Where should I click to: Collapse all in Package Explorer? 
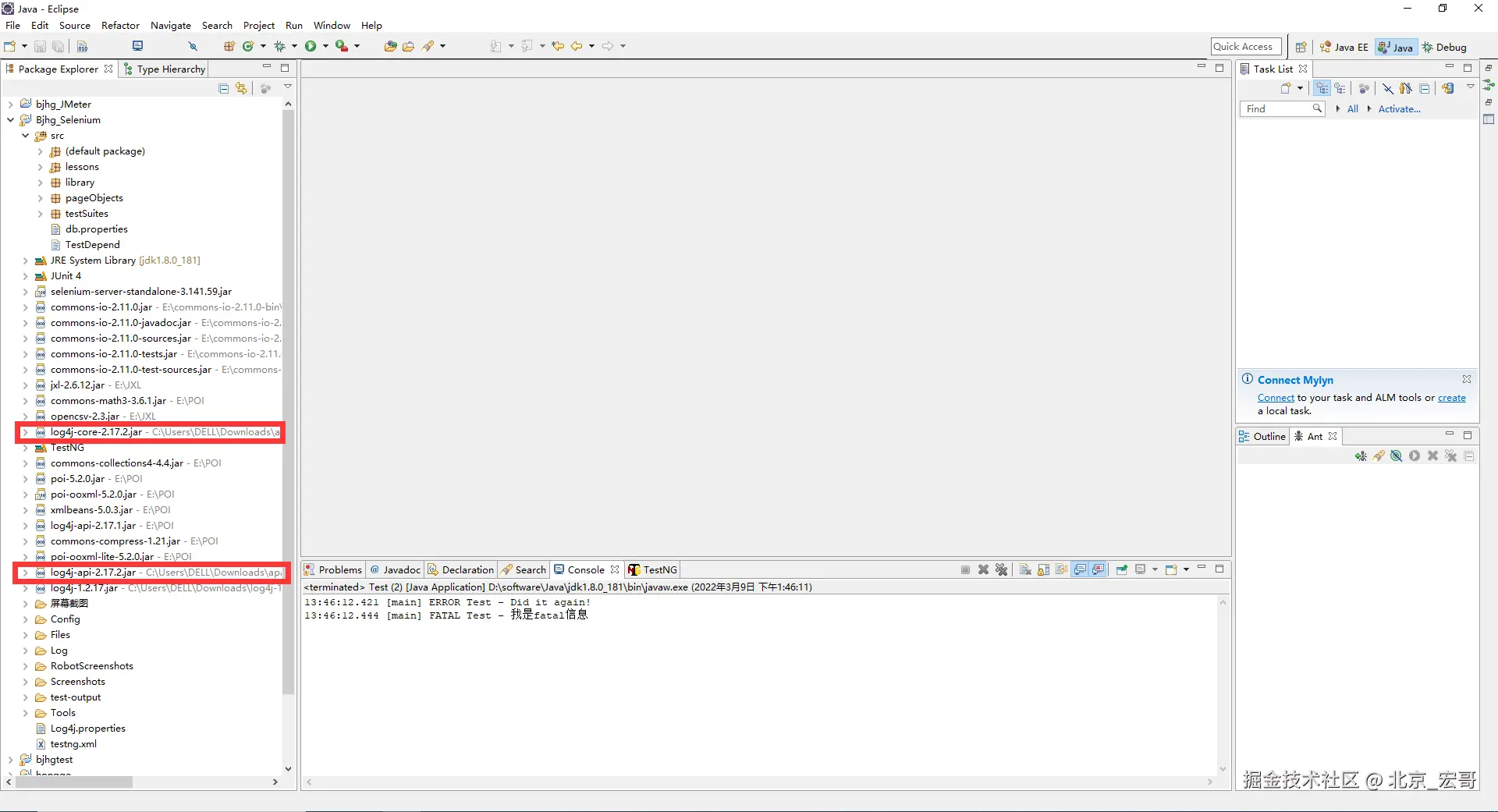pos(223,88)
